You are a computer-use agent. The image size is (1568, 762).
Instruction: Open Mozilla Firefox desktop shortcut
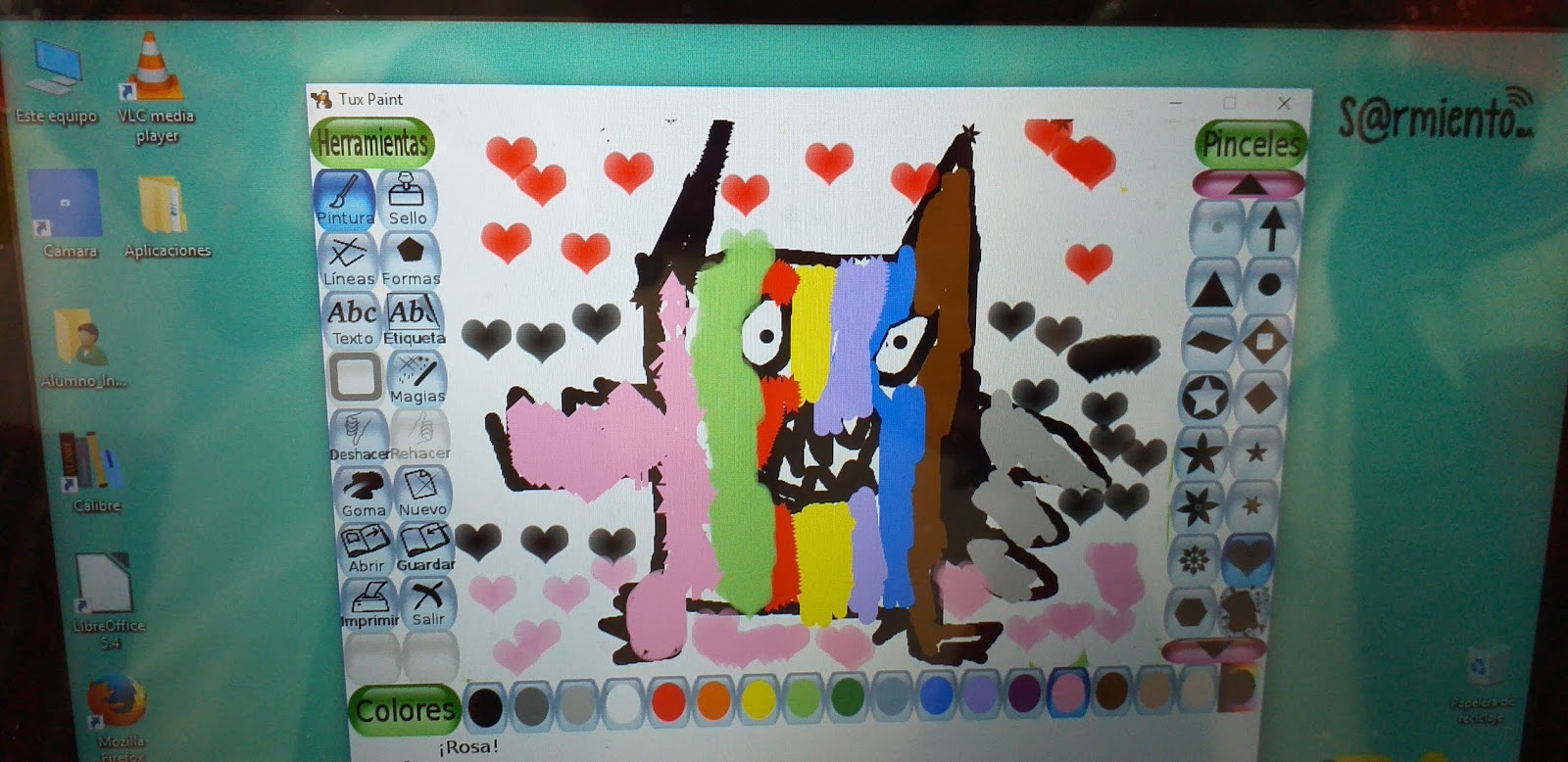[x=119, y=715]
